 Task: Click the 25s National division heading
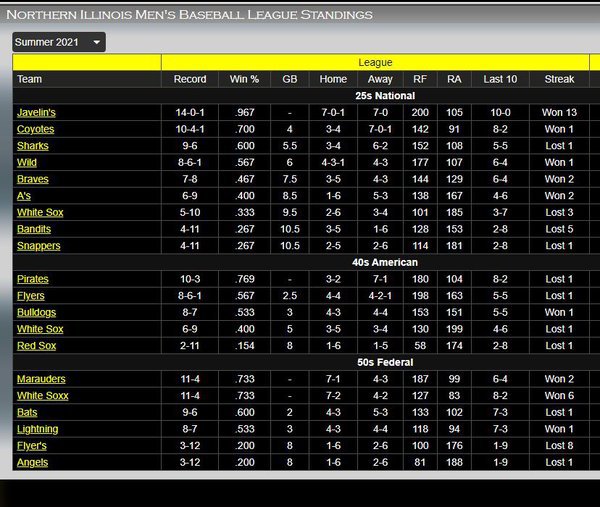tap(385, 96)
